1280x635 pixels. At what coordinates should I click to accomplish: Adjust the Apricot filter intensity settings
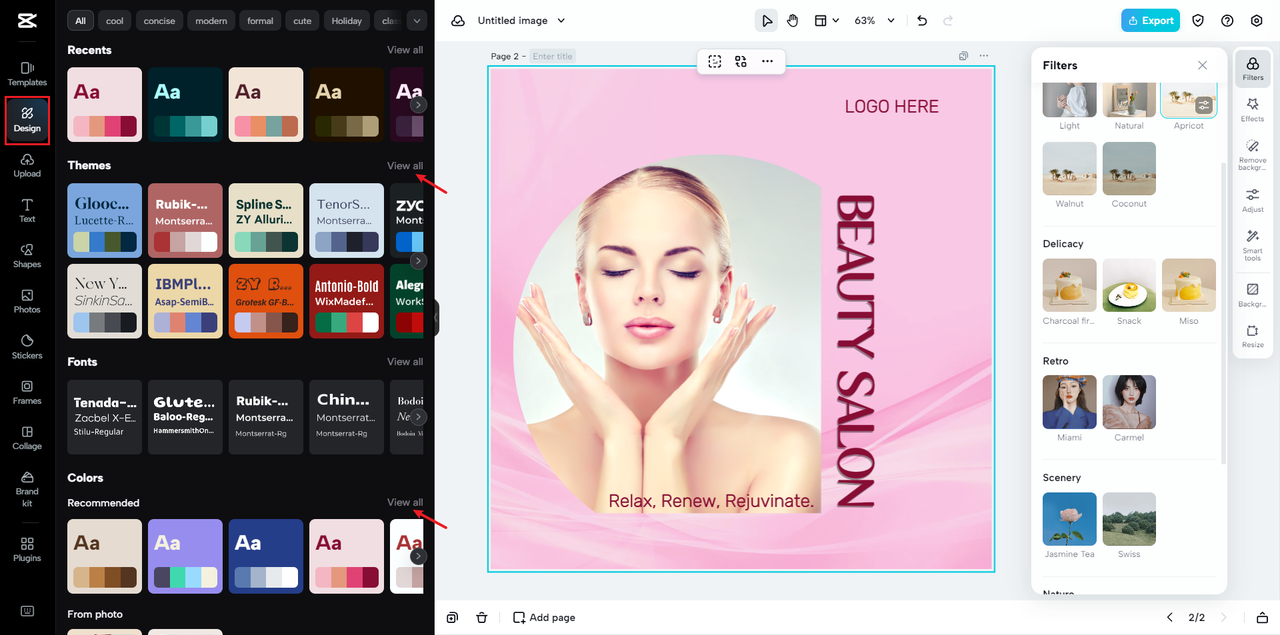(x=1205, y=105)
